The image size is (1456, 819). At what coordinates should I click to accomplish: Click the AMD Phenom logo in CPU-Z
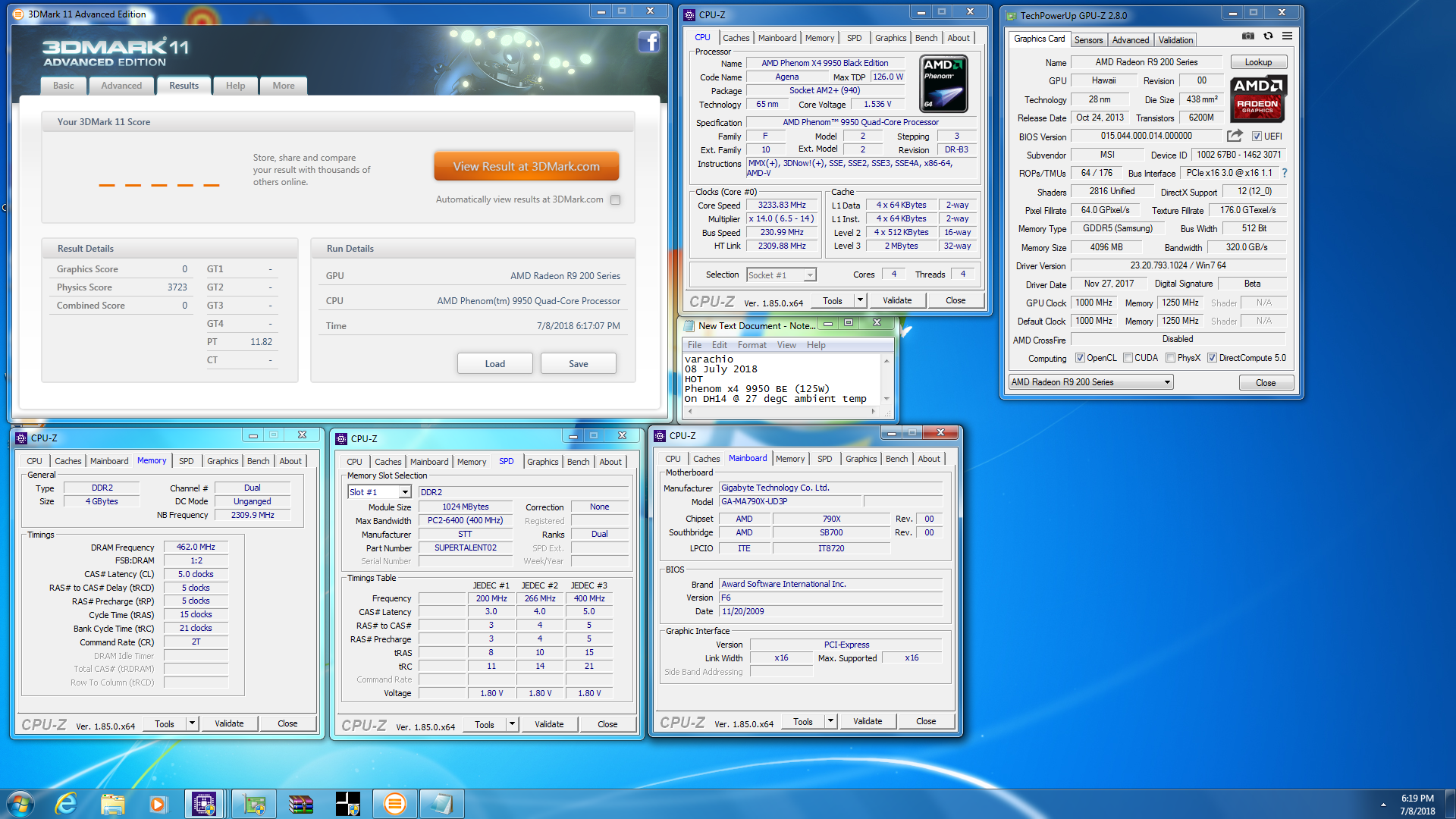coord(943,83)
